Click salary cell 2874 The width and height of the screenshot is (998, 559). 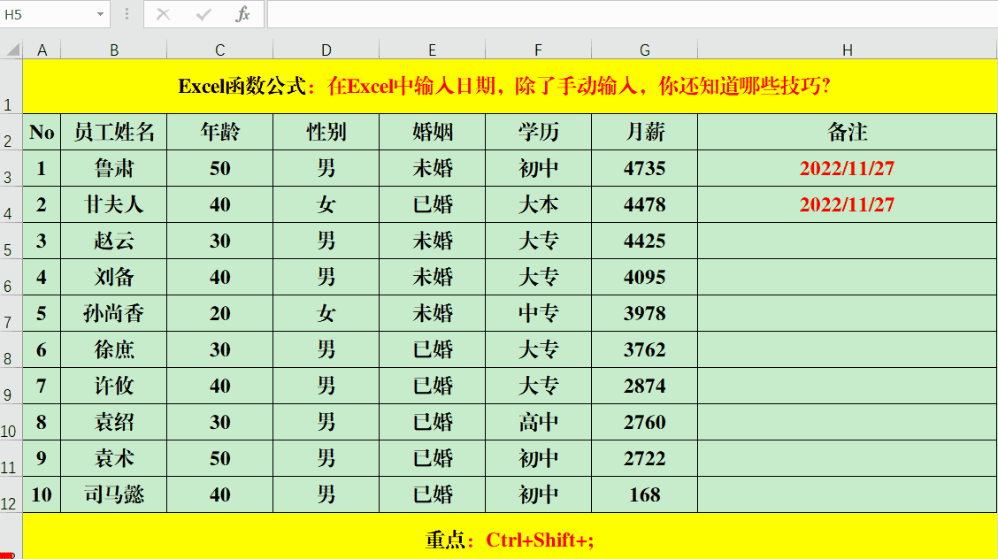[645, 386]
